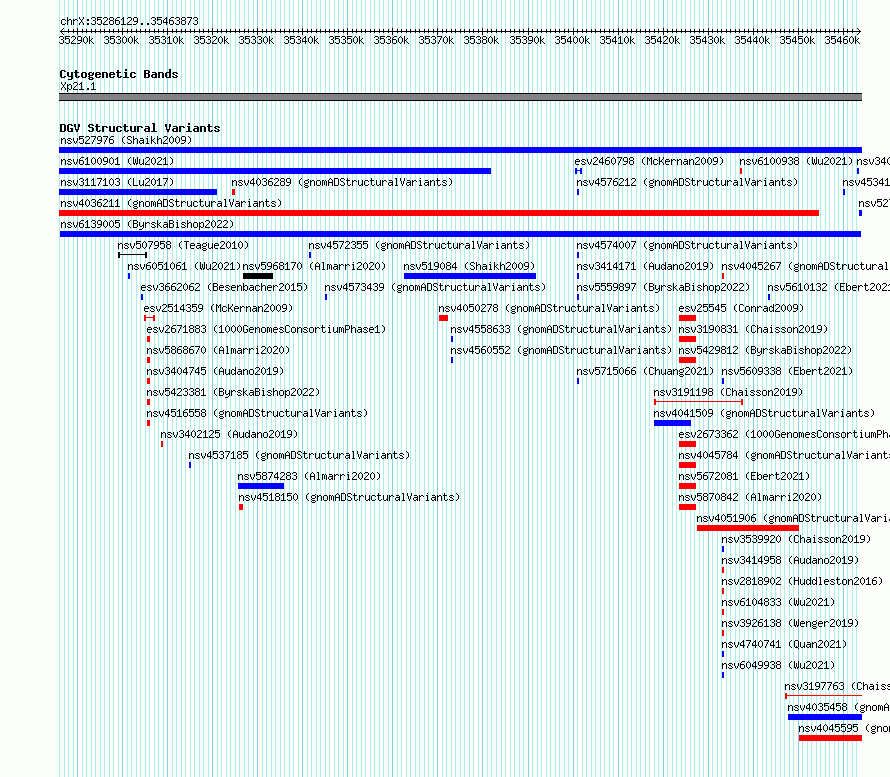This screenshot has height=777, width=890.
Task: Select esv2460798 (McKernan2009) label
Action: [649, 161]
